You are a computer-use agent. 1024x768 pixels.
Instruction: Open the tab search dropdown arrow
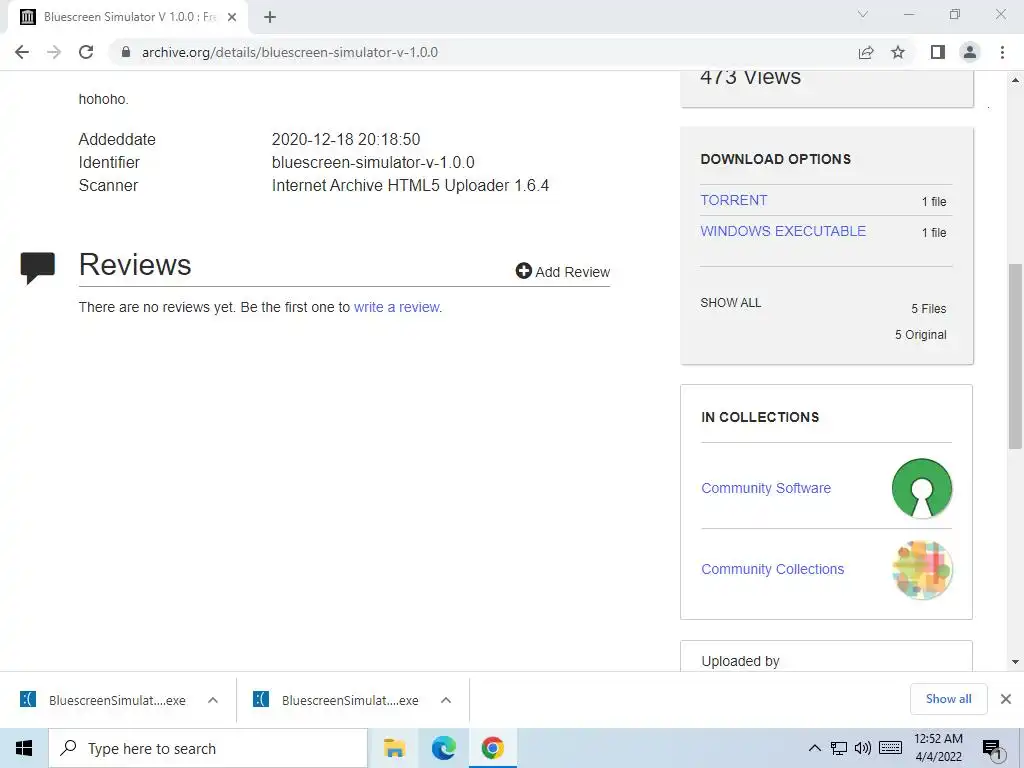pos(863,14)
